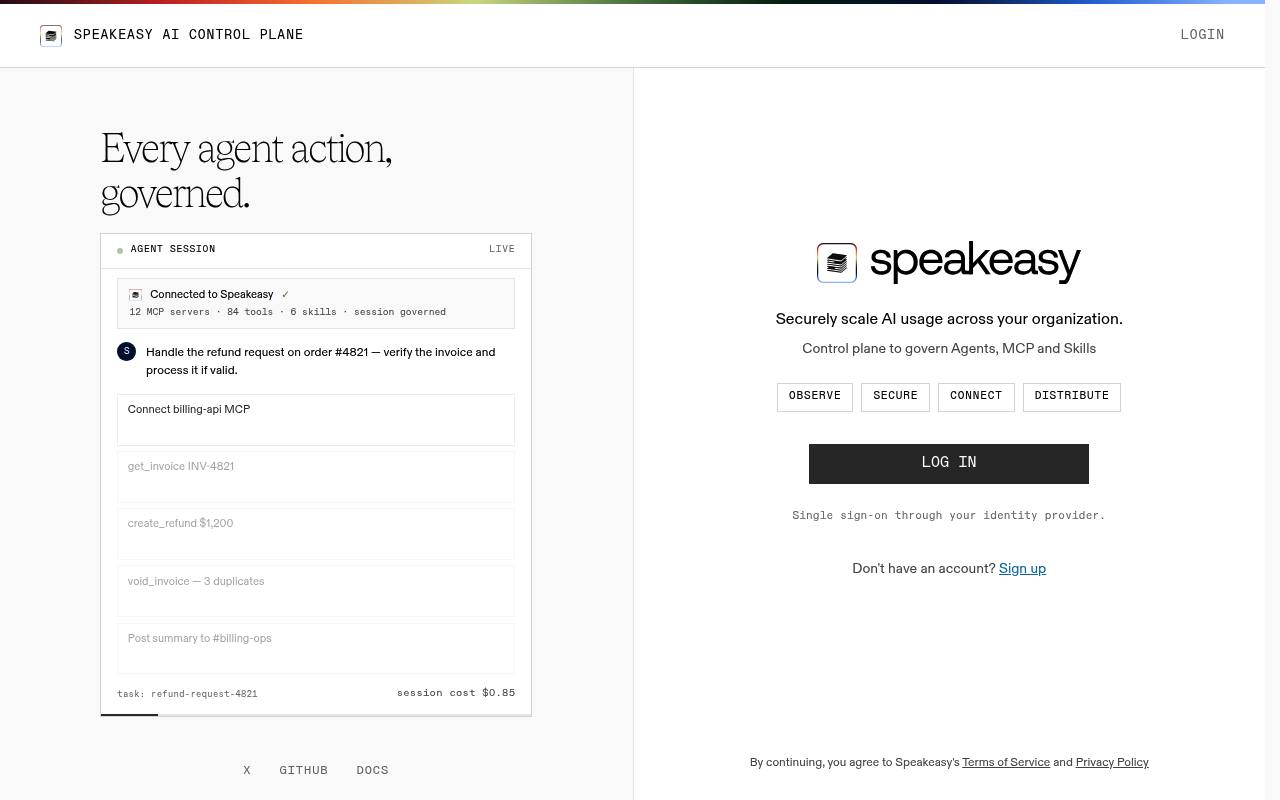This screenshot has height=800, width=1280.
Task: Click the speakeasy wordmark text
Action: (x=975, y=262)
